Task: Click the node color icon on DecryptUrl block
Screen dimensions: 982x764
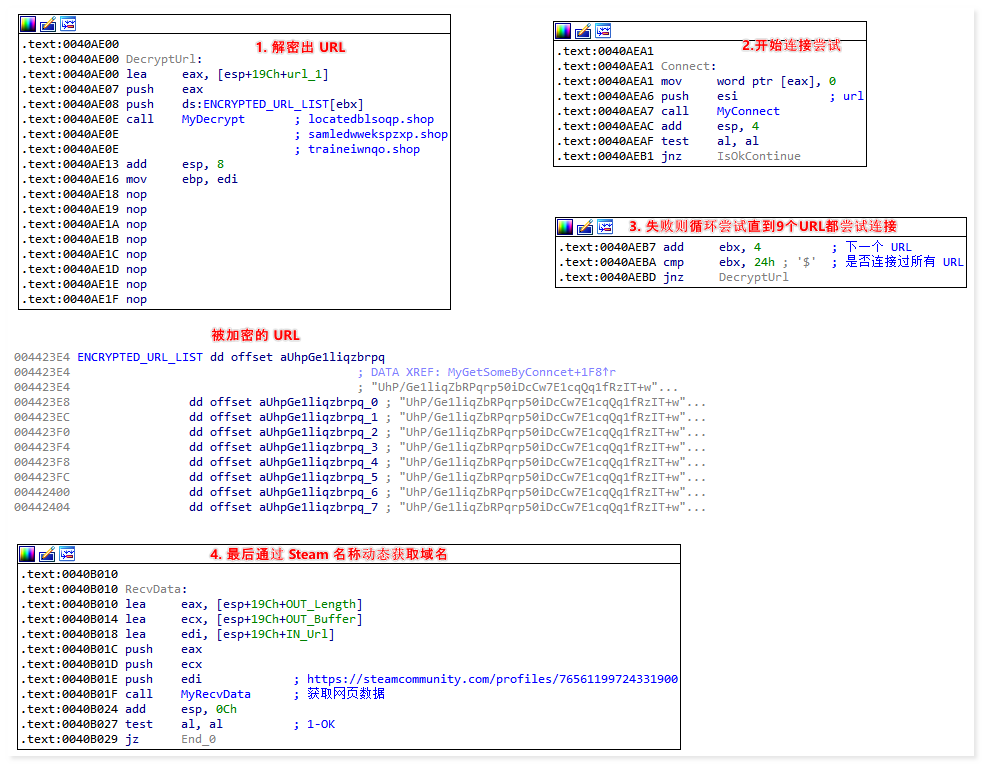Action: tap(28, 24)
